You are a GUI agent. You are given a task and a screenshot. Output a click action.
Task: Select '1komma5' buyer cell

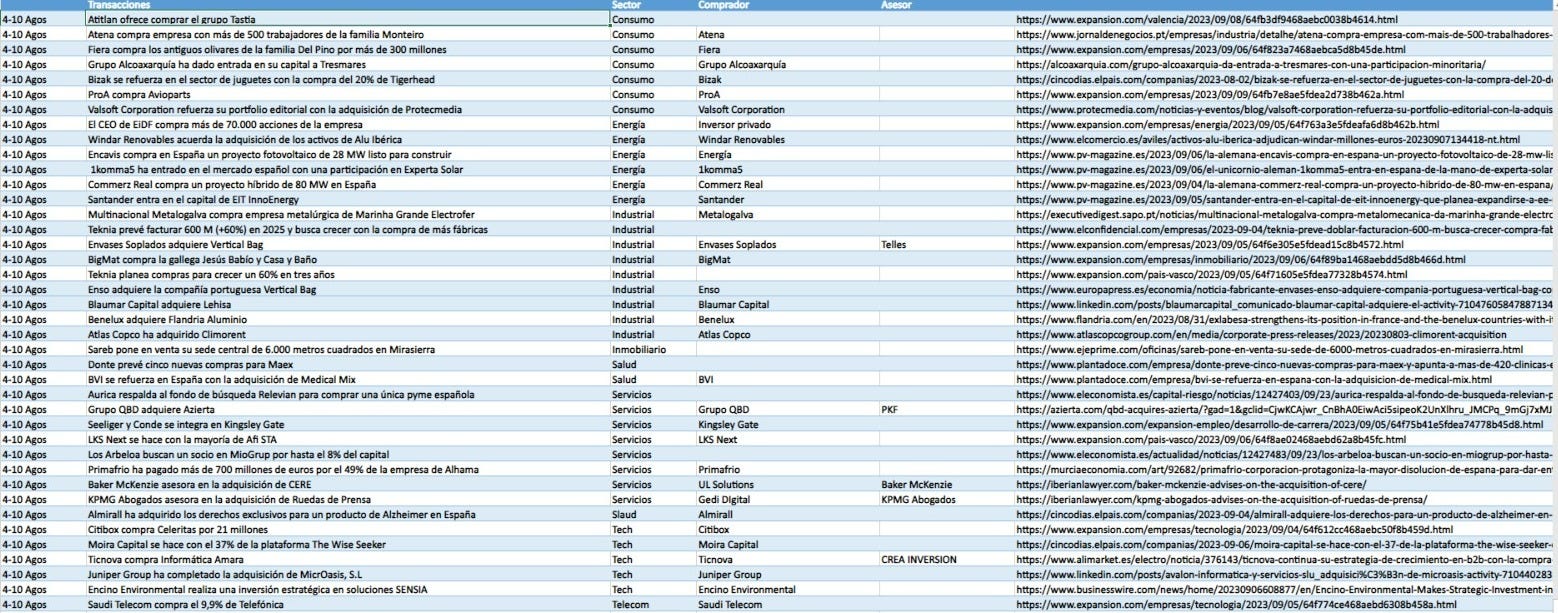coord(787,169)
